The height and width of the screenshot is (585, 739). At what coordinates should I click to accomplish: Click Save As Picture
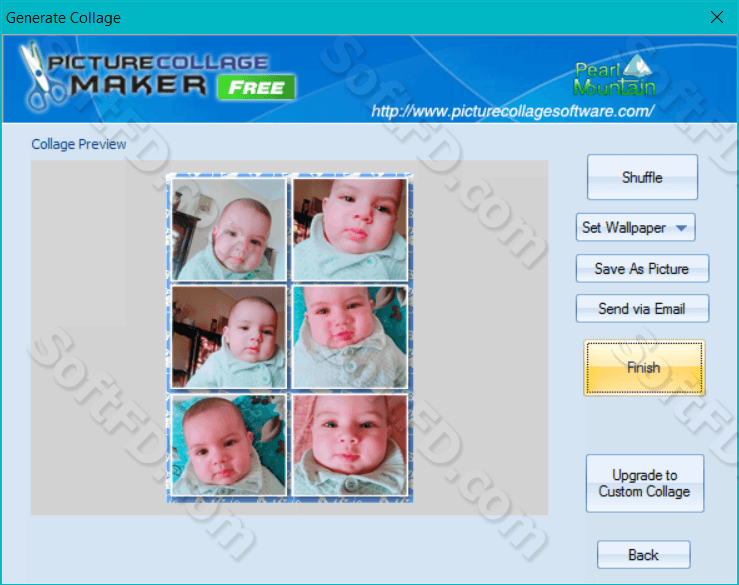click(642, 269)
